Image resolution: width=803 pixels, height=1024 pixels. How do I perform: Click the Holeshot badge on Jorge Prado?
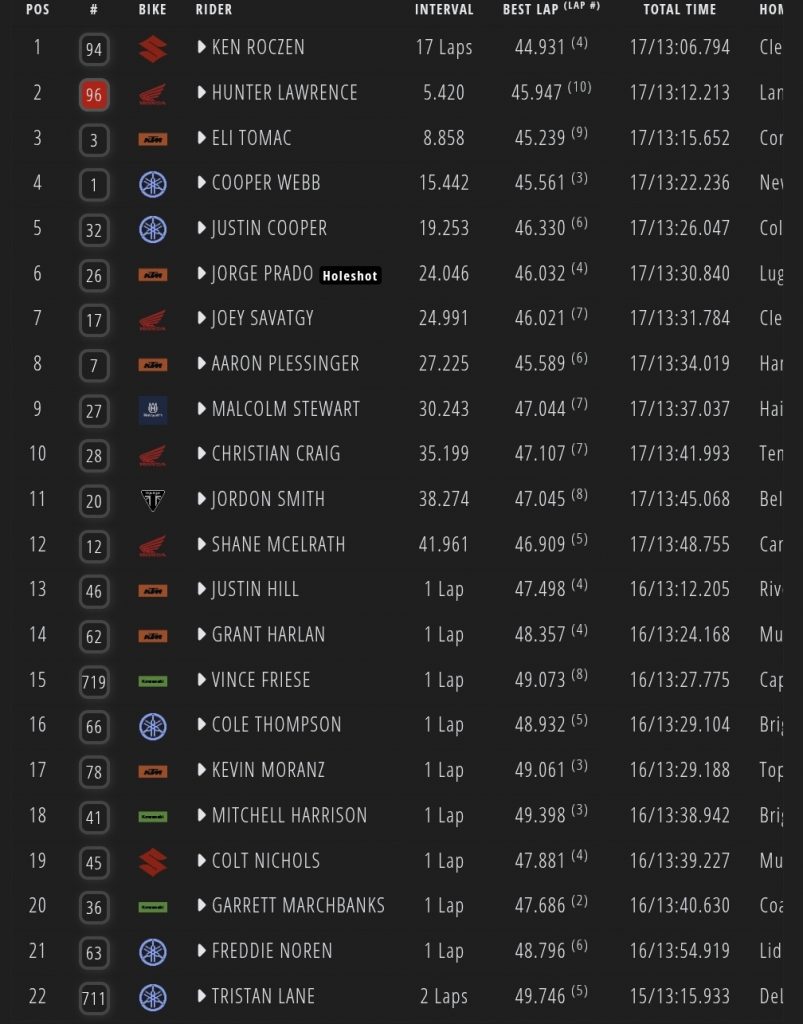point(351,275)
